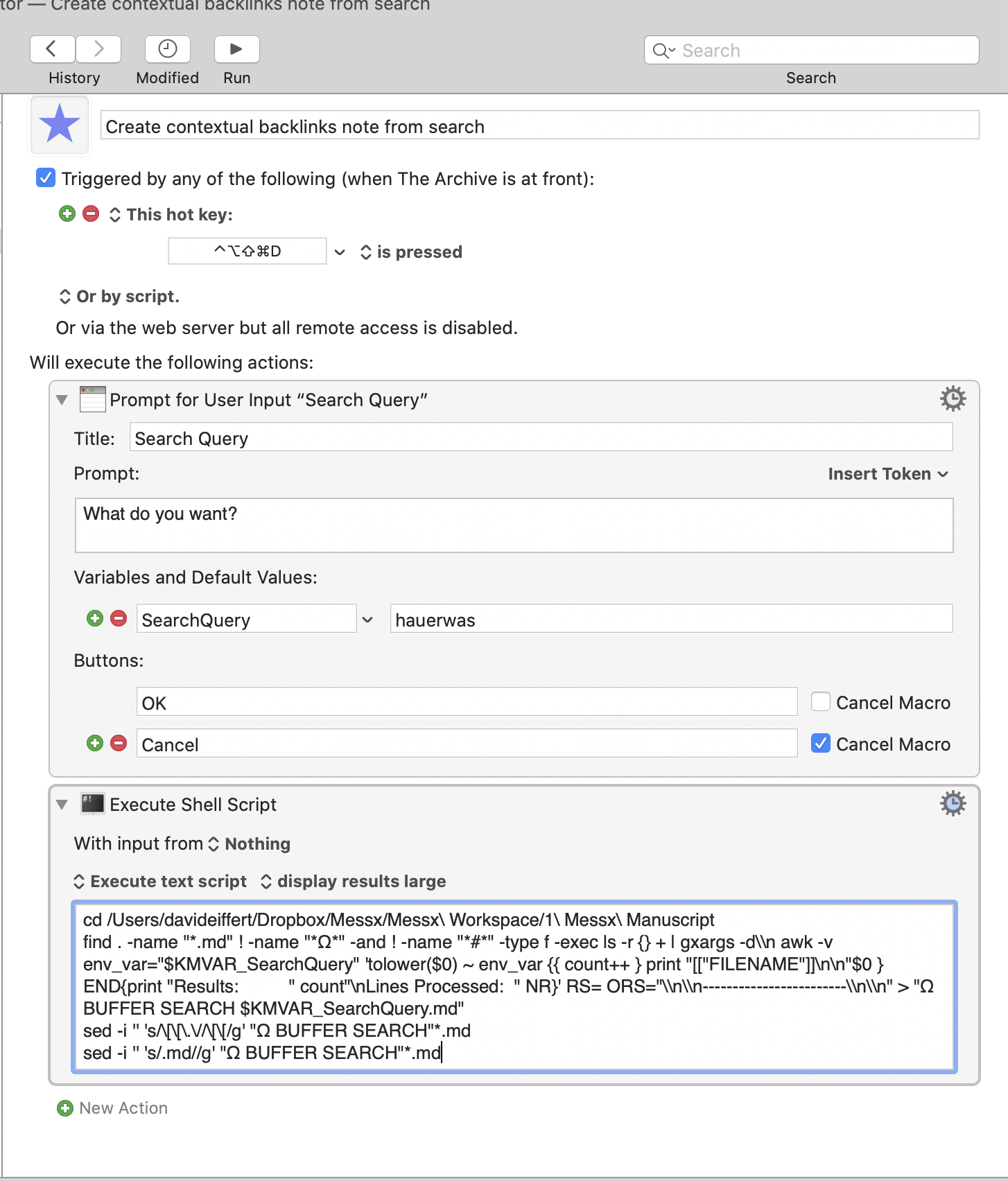The width and height of the screenshot is (1008, 1181).
Task: Add a button below Cancel
Action: pos(95,743)
